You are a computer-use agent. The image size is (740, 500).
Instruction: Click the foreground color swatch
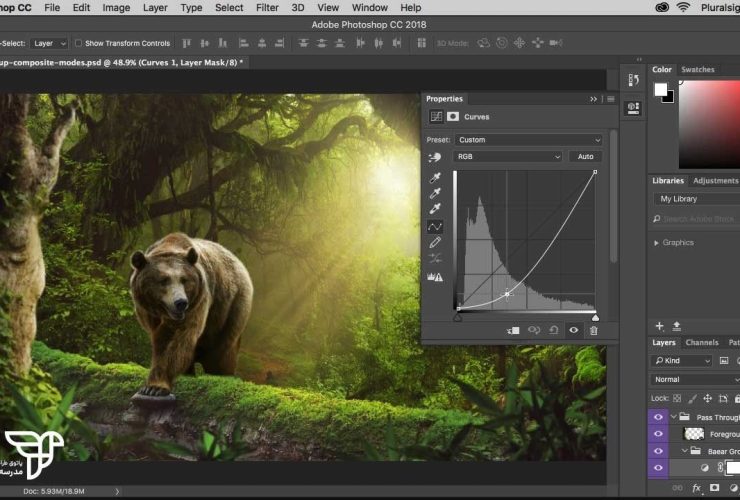[x=660, y=89]
